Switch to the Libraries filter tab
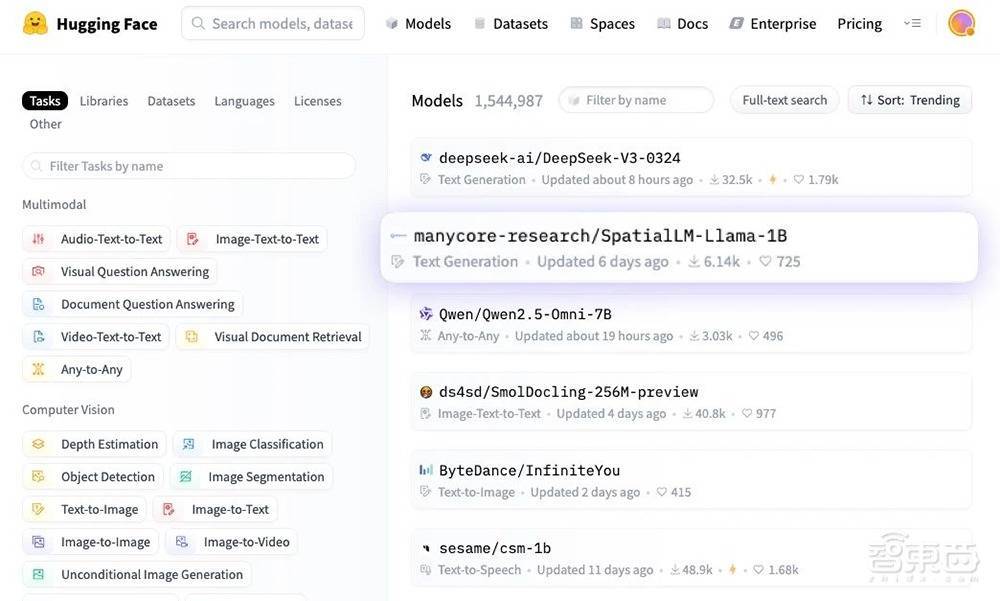The image size is (1000, 601). click(x=104, y=101)
